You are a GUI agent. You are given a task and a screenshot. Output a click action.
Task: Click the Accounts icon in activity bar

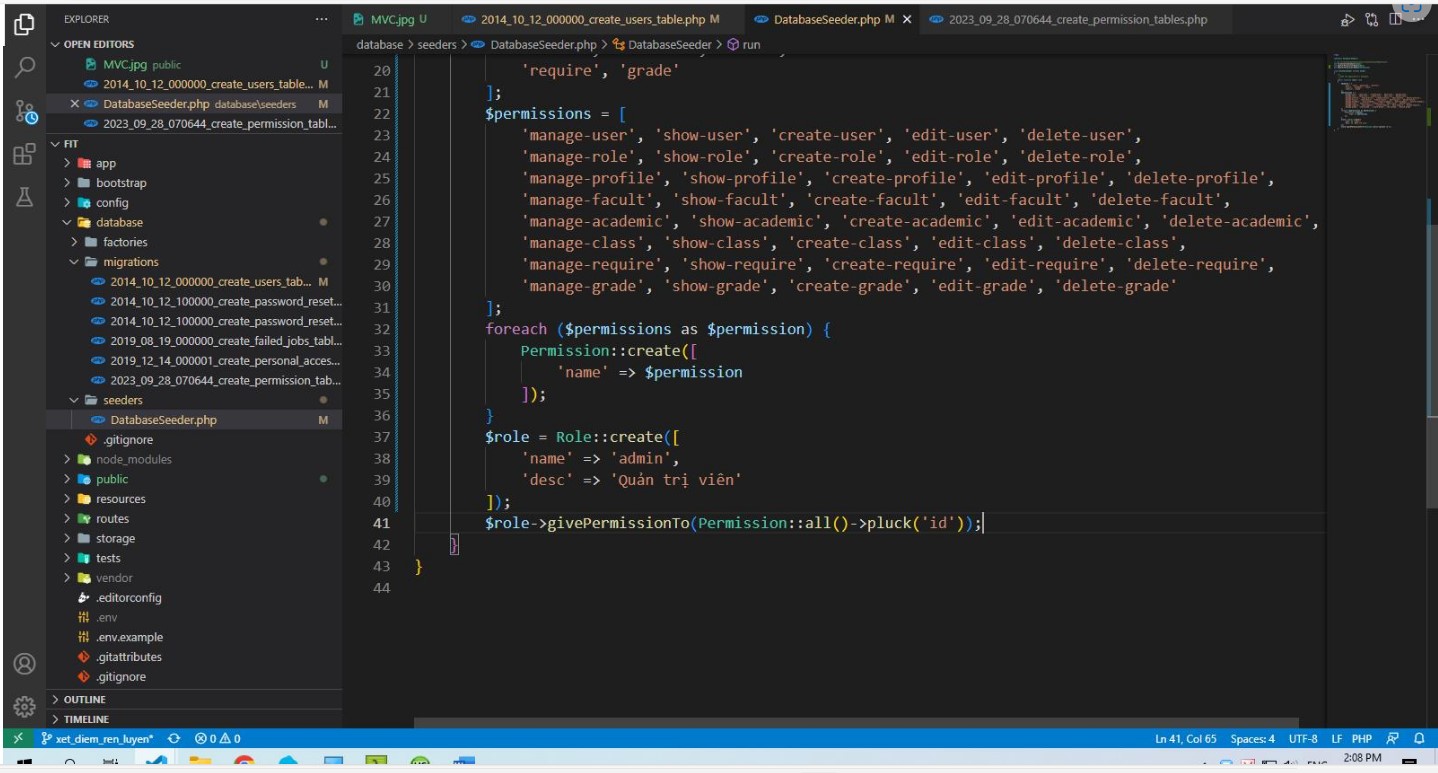[x=25, y=664]
